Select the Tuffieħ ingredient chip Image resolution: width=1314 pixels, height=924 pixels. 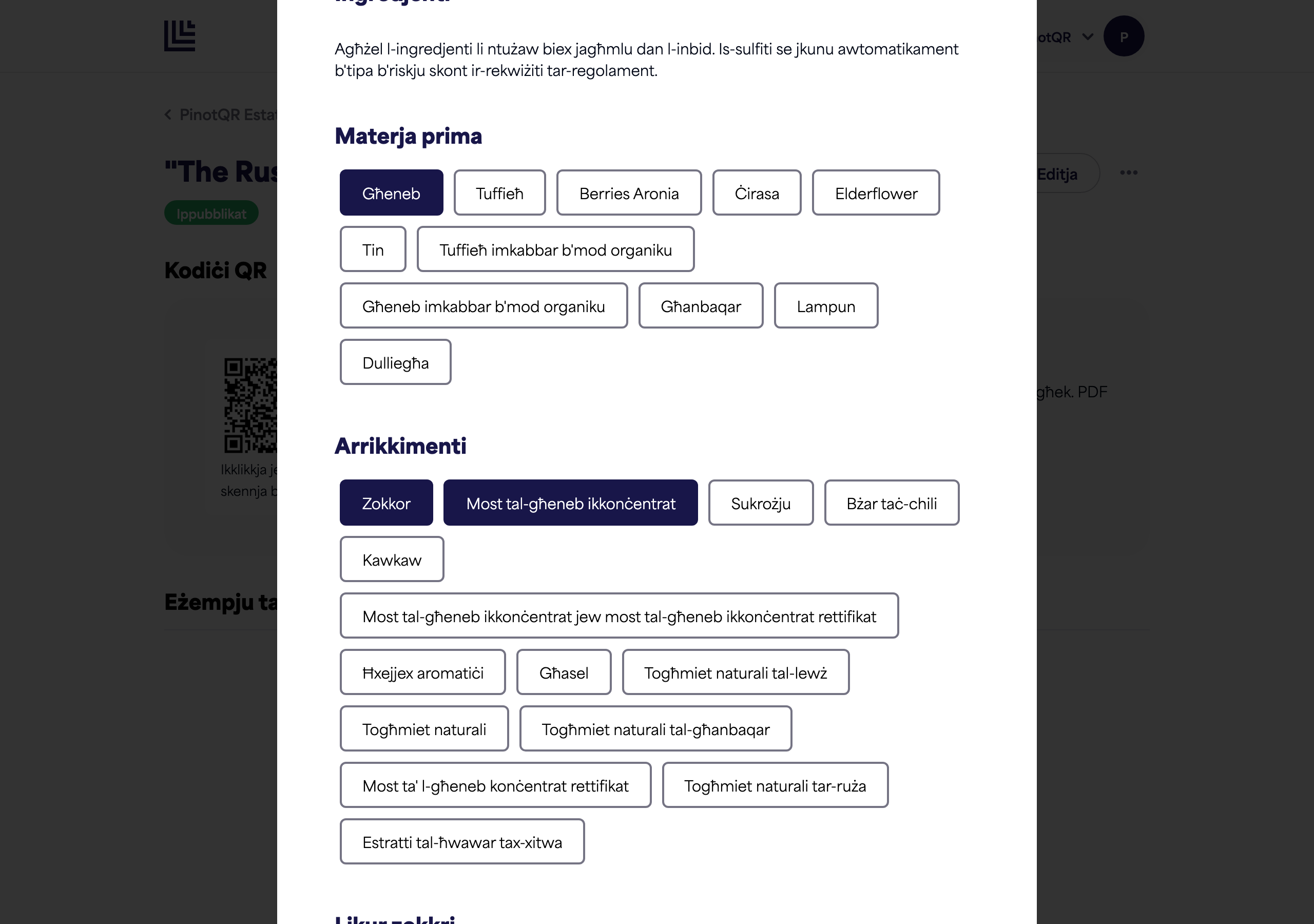point(499,193)
